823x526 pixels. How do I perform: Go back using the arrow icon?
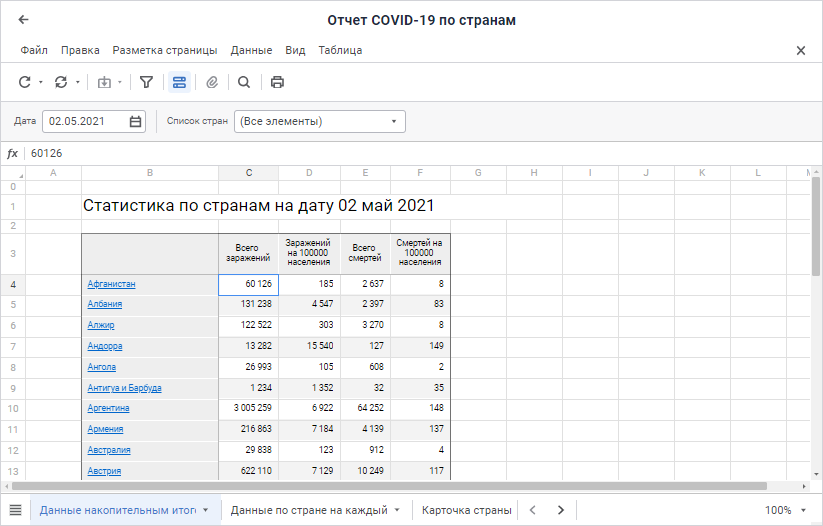tap(23, 20)
